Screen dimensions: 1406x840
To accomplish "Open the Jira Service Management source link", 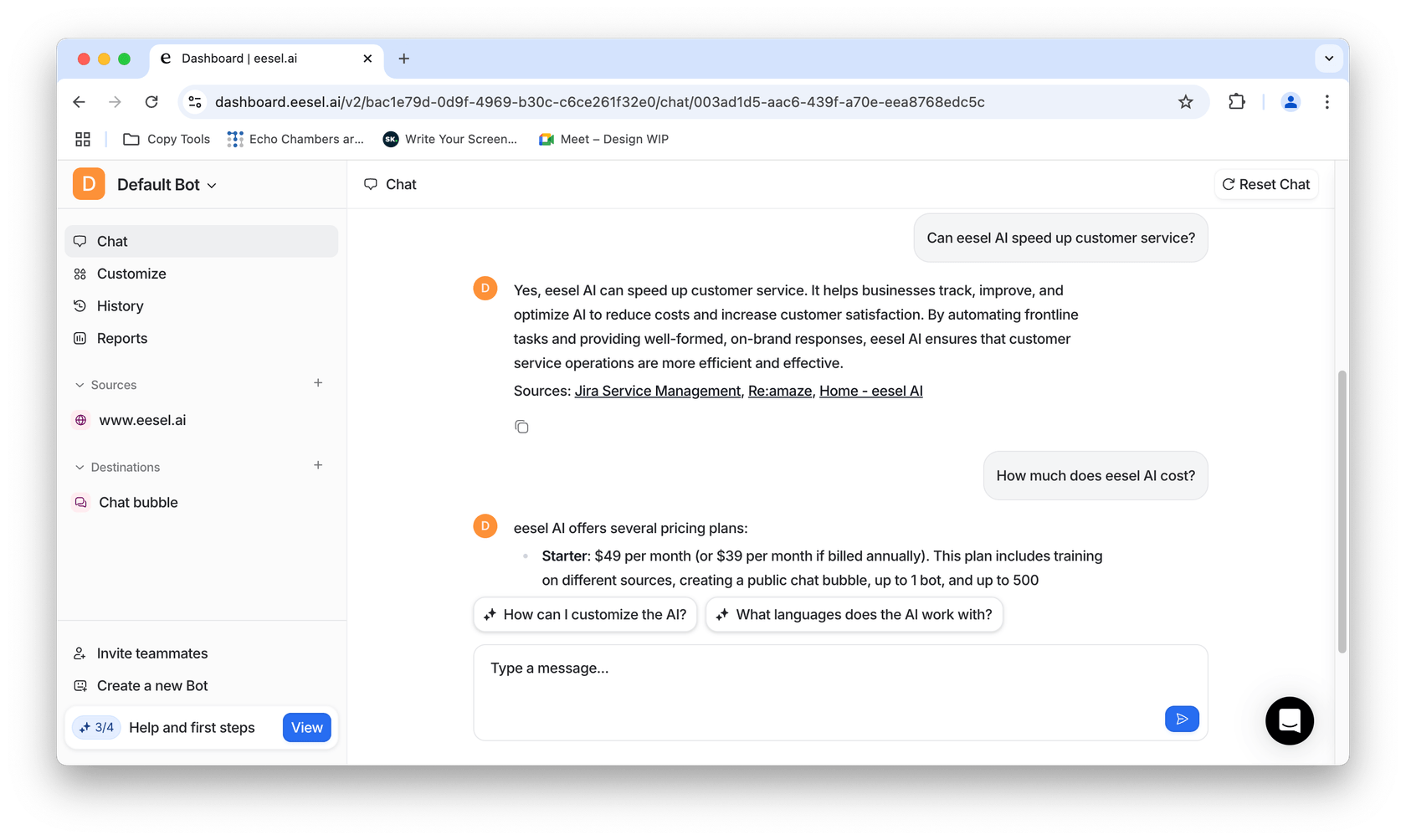I will [657, 391].
